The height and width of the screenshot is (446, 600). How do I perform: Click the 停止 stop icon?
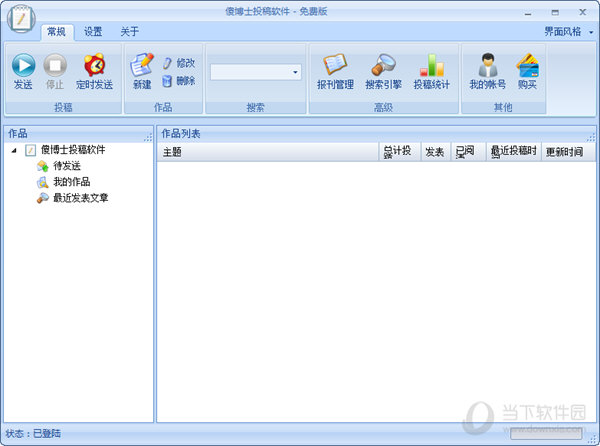coord(55,65)
